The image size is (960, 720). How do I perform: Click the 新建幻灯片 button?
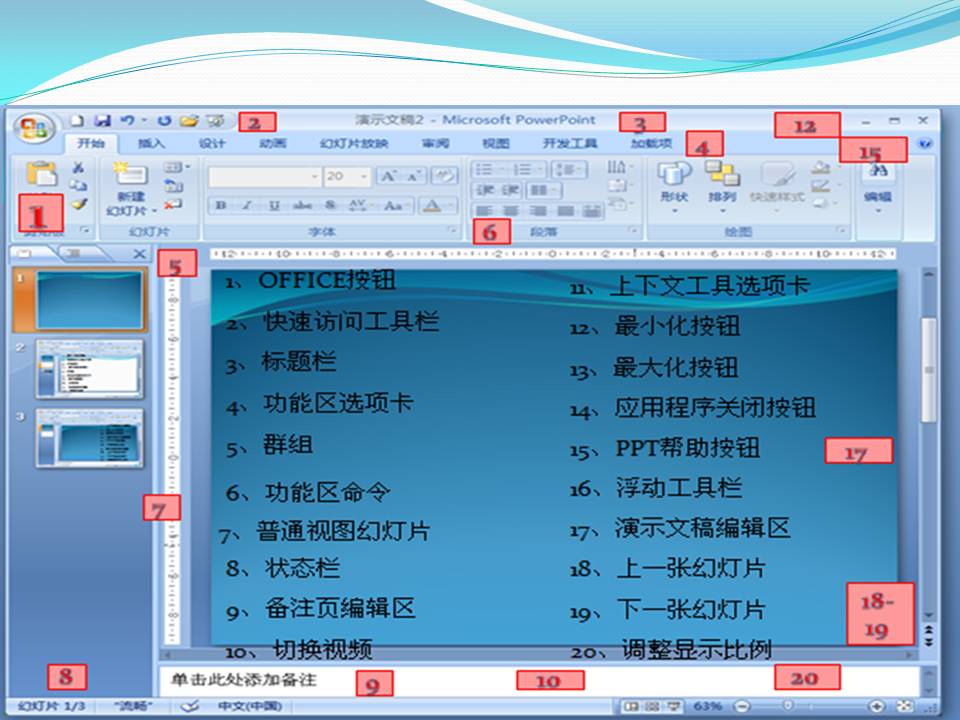tap(132, 189)
